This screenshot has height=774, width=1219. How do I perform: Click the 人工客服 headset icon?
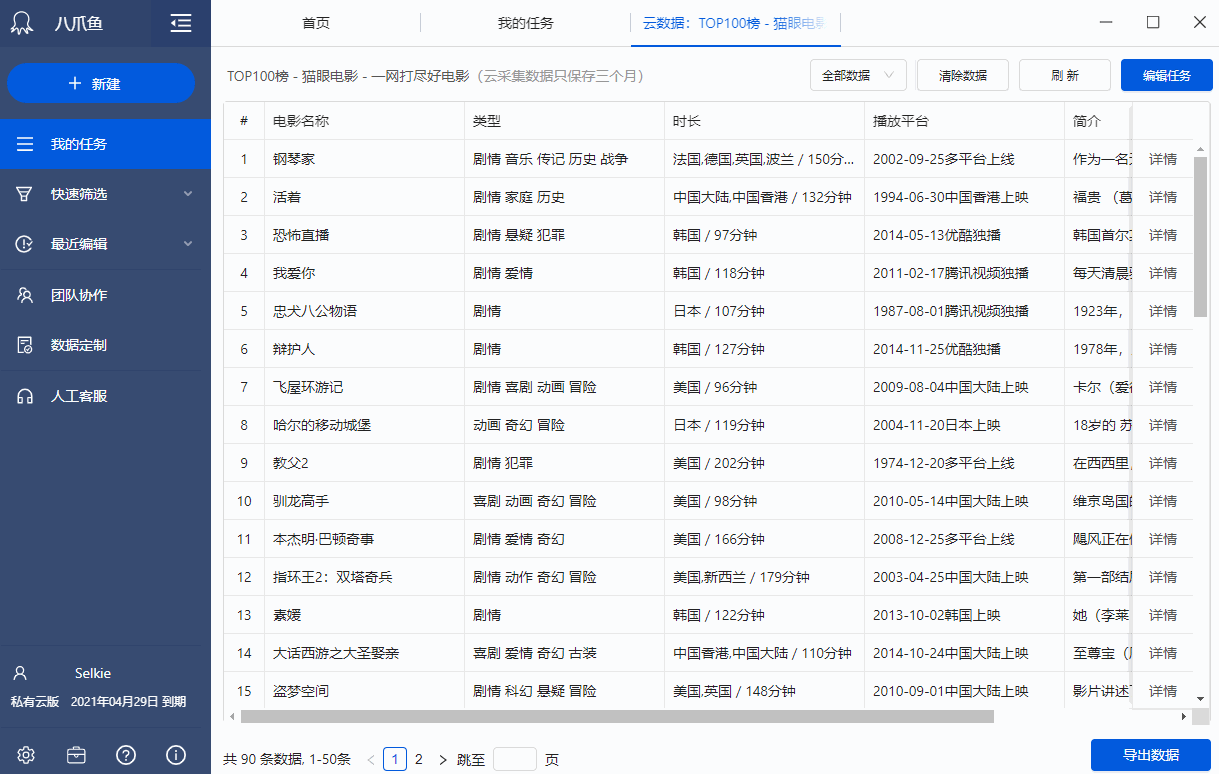[x=25, y=396]
